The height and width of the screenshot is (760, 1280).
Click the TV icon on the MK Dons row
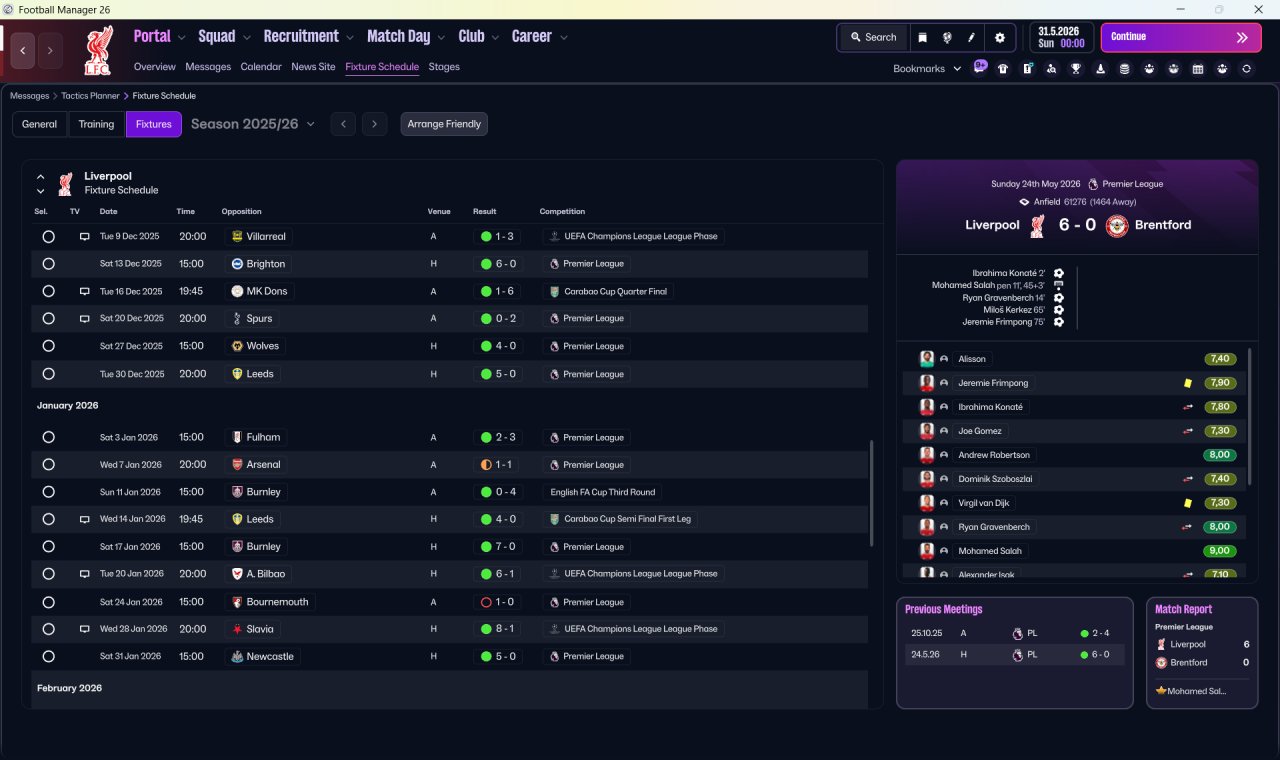[85, 291]
